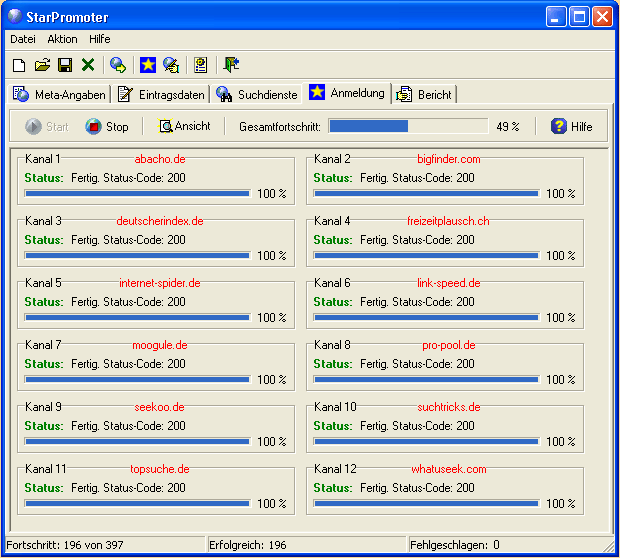Click Kanal 5 status text

128,302
